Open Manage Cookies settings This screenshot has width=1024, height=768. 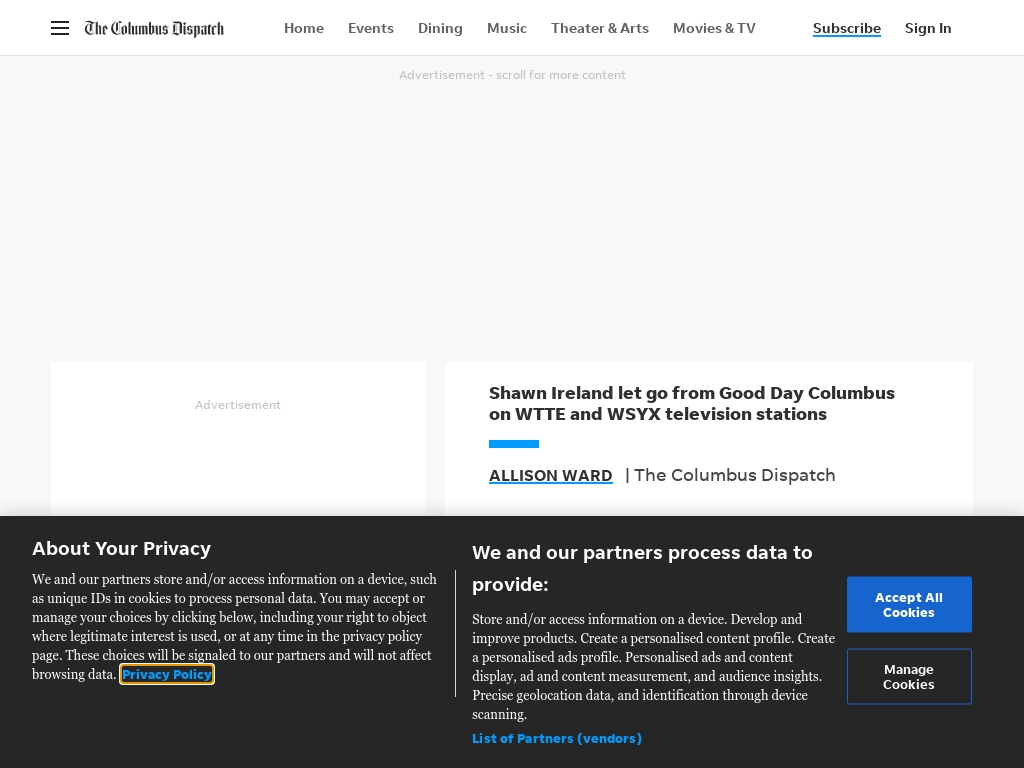pyautogui.click(x=909, y=677)
